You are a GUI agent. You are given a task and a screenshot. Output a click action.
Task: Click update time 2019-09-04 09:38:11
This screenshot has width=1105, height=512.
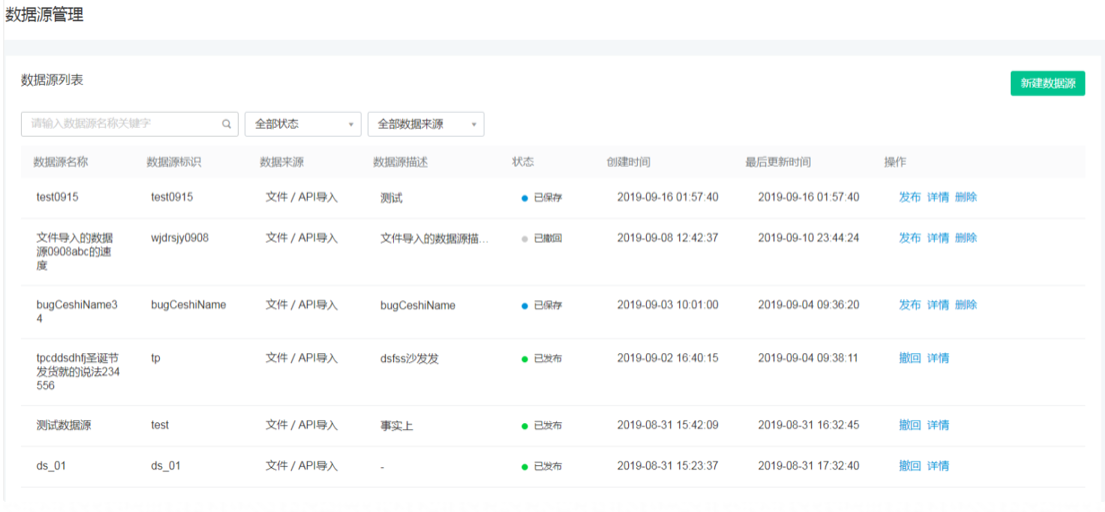pyautogui.click(x=808, y=358)
